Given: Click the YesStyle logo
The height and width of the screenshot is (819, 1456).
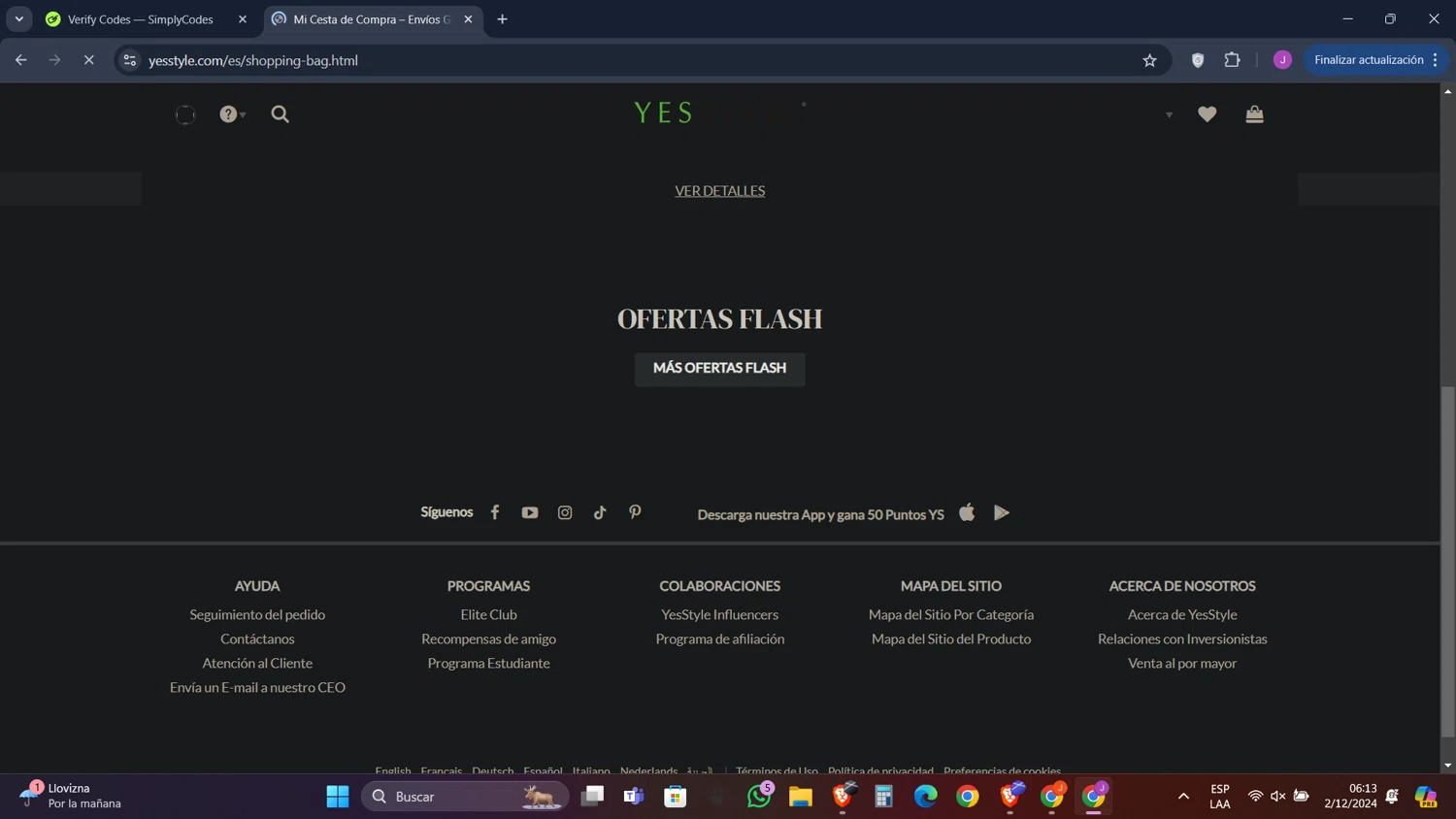Looking at the screenshot, I should pyautogui.click(x=720, y=113).
